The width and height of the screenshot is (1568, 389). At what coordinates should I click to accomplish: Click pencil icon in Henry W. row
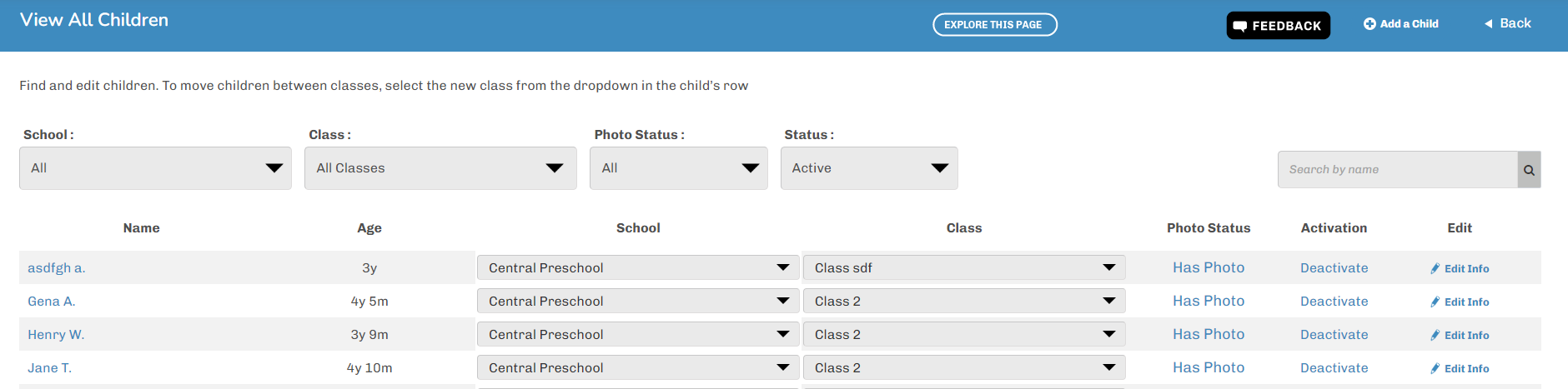tap(1435, 335)
